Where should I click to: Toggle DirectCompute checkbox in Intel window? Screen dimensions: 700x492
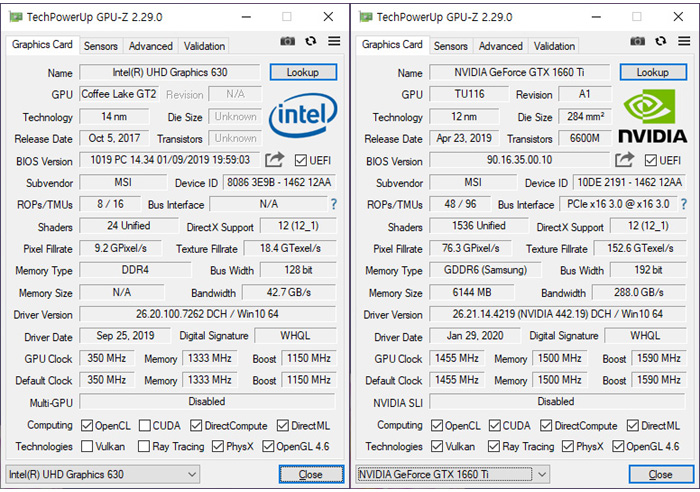click(196, 425)
